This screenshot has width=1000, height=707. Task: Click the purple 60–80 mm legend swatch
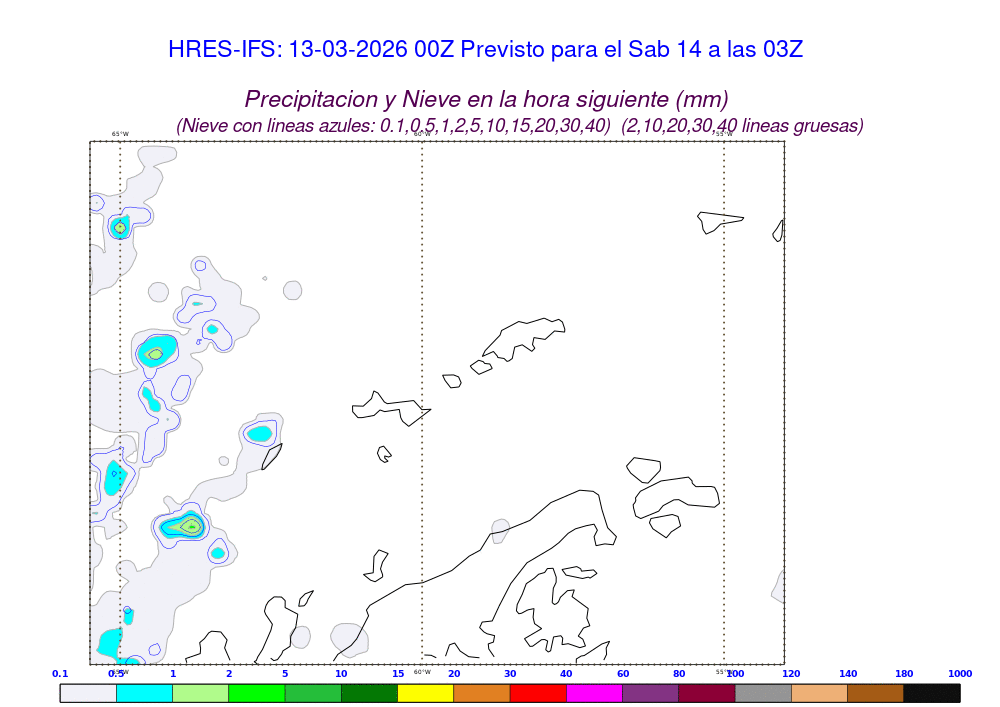650,692
